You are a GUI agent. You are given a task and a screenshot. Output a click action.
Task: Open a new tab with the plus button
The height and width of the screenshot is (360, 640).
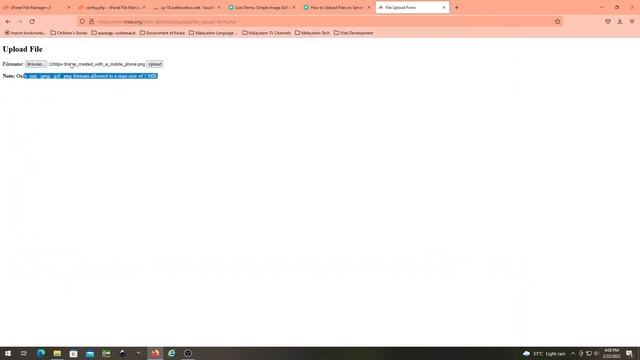click(456, 7)
